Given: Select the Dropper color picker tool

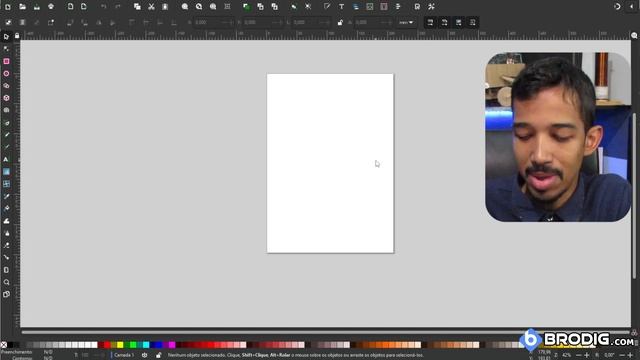Looking at the screenshot, I should [x=6, y=196].
